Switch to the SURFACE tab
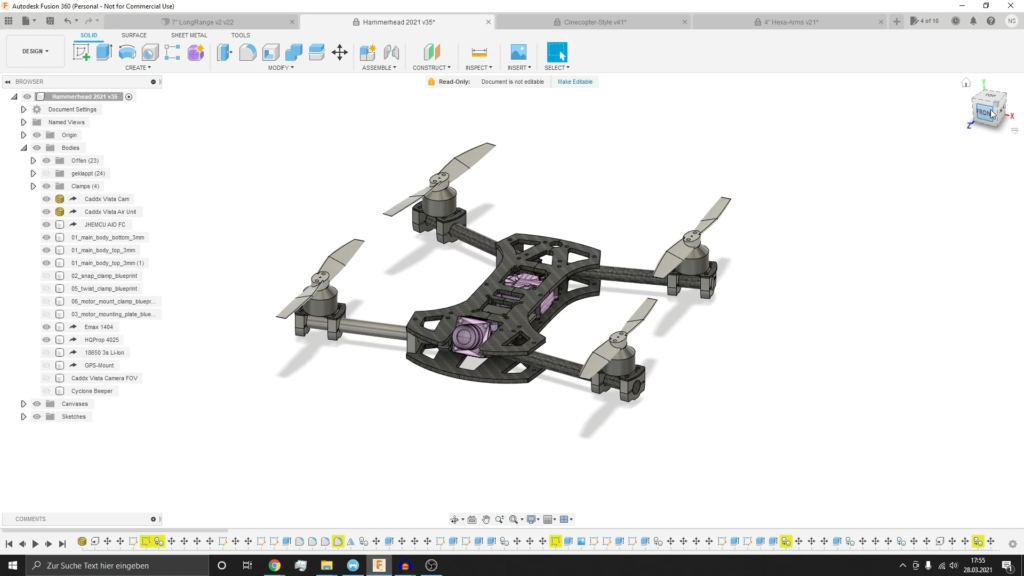1024x576 pixels. click(134, 35)
